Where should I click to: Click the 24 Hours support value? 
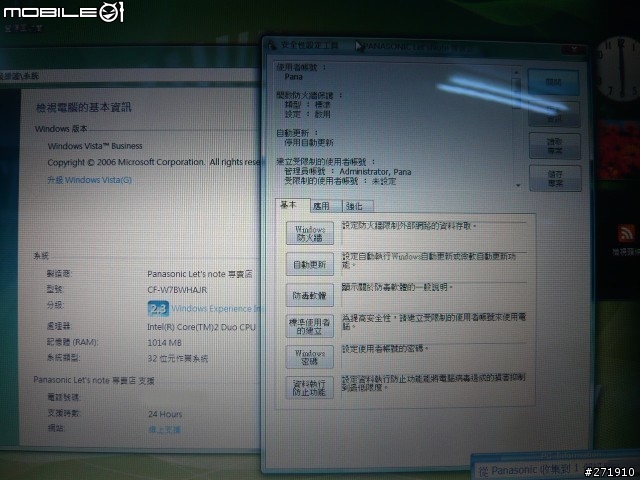(165, 414)
